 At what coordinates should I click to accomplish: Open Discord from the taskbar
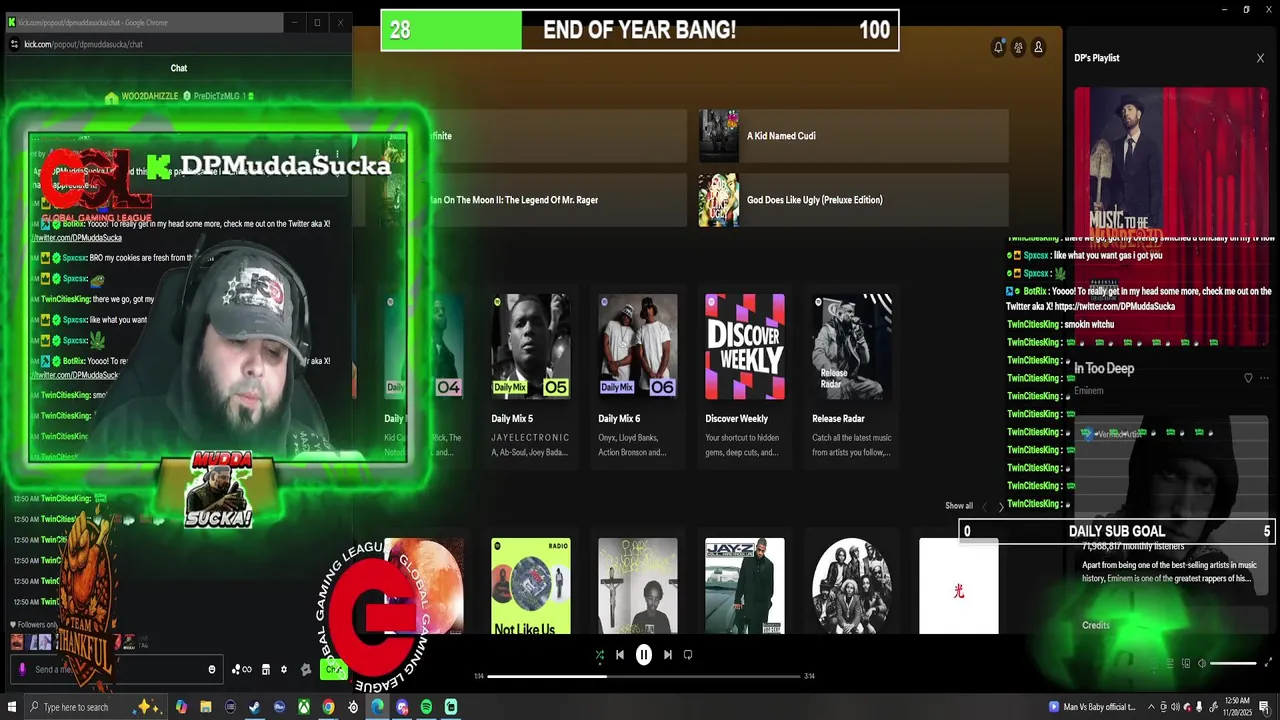tap(402, 707)
